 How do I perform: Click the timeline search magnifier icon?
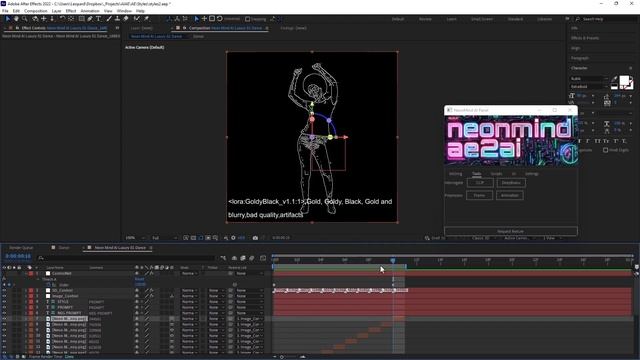pos(40,258)
